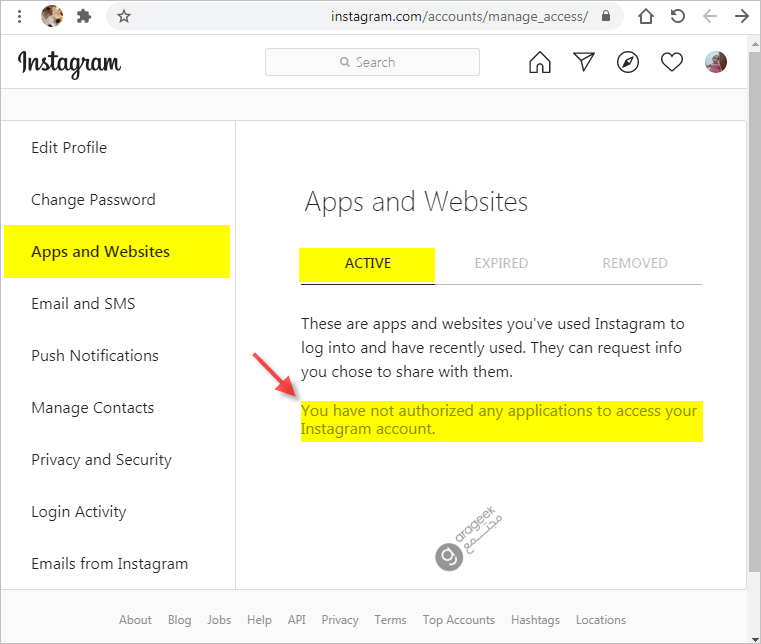761x644 pixels.
Task: Open Manage Contacts settings
Action: click(92, 408)
